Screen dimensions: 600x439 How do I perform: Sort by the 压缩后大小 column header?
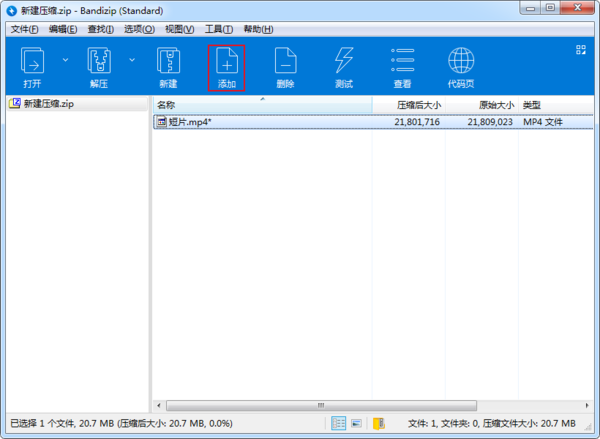[x=409, y=105]
